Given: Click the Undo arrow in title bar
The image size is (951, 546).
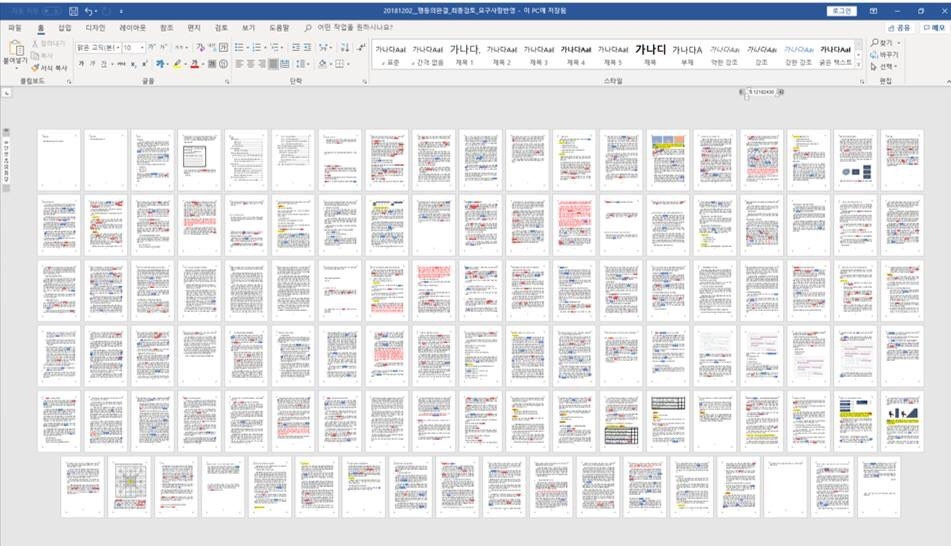Looking at the screenshot, I should [x=89, y=11].
